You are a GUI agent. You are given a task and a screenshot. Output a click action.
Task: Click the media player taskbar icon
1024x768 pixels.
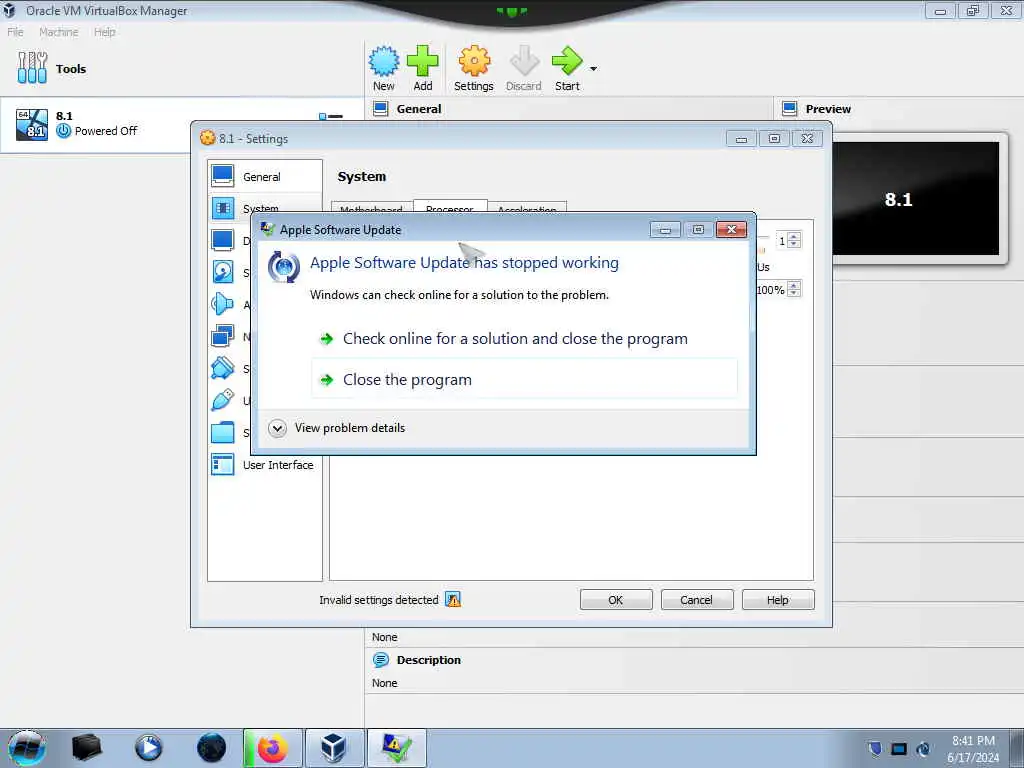click(x=148, y=748)
